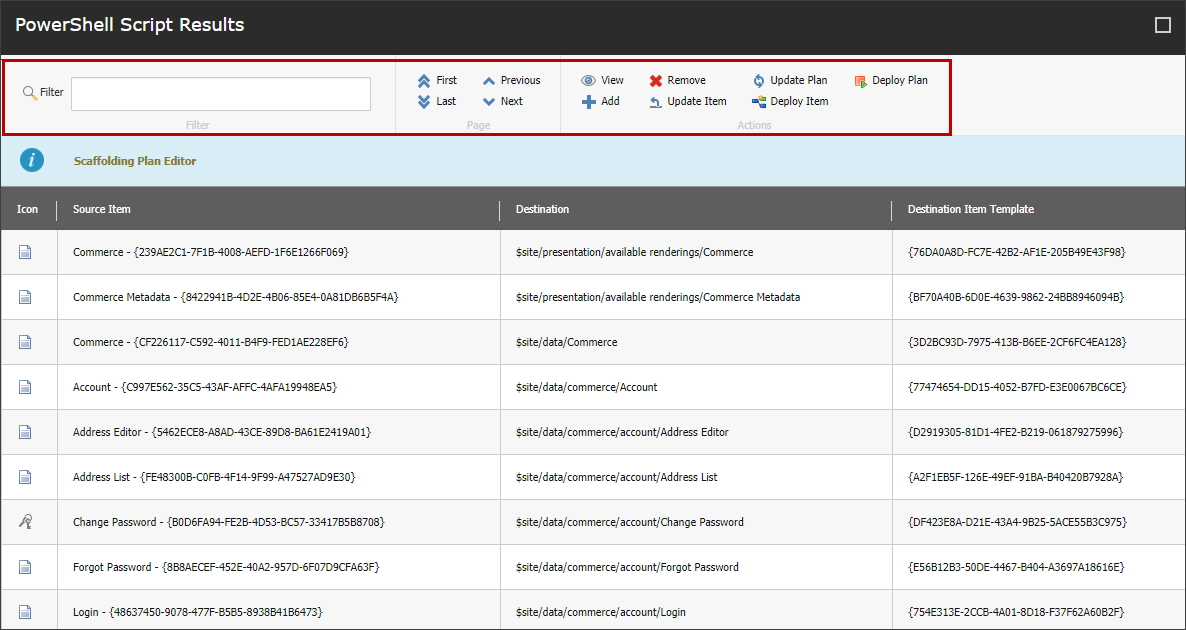Select source item Change Password - {B0D6FA94...}
Image resolution: width=1186 pixels, height=630 pixels.
pos(228,522)
